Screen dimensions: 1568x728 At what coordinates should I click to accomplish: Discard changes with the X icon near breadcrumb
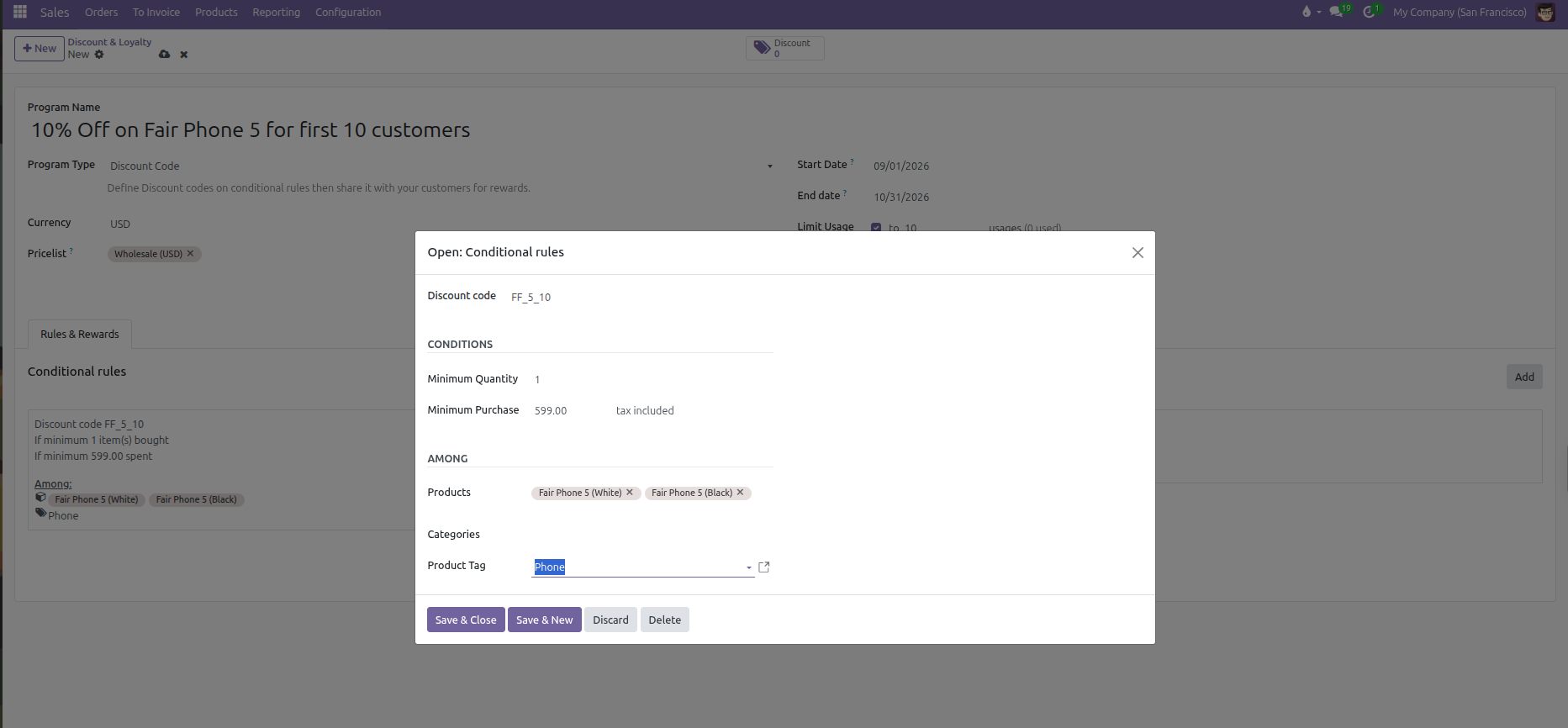[x=184, y=55]
